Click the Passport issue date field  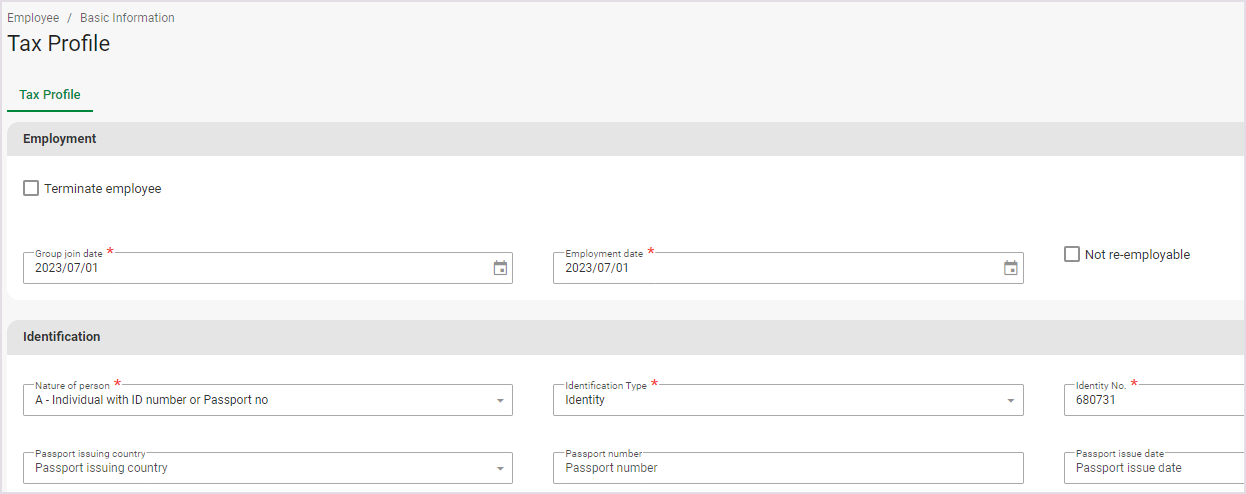(x=1150, y=468)
